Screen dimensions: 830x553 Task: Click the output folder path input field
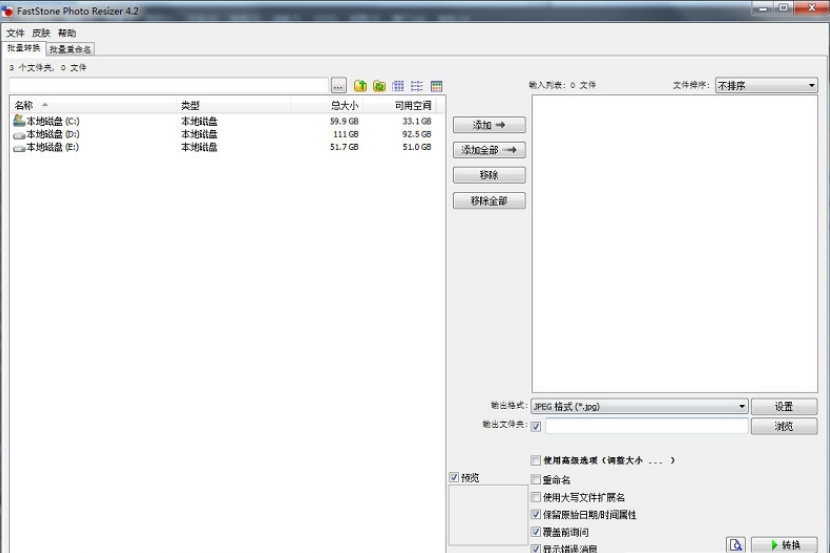(647, 426)
